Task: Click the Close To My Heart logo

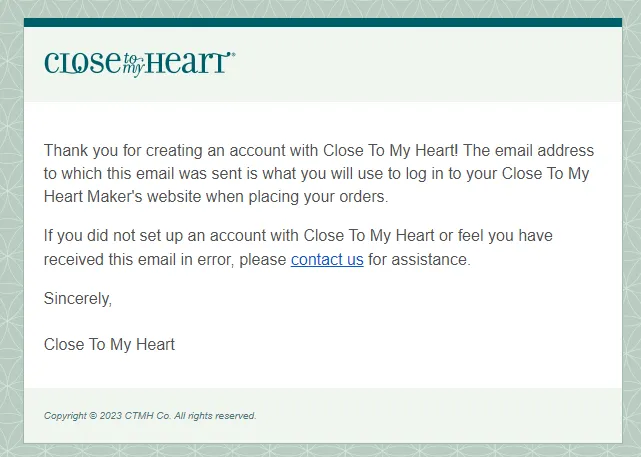Action: [139, 63]
